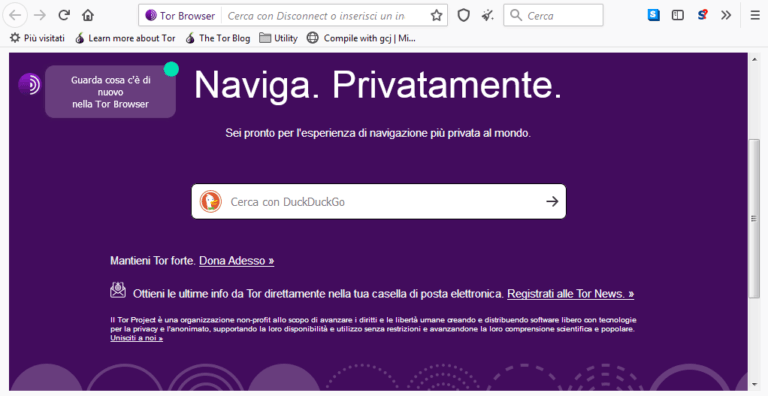Image resolution: width=768 pixels, height=396 pixels.
Task: Open the hamburger application menu
Action: 755,15
